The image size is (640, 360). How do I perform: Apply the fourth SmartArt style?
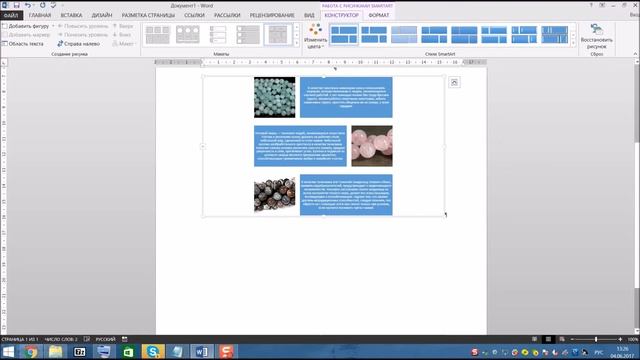[x=434, y=34]
